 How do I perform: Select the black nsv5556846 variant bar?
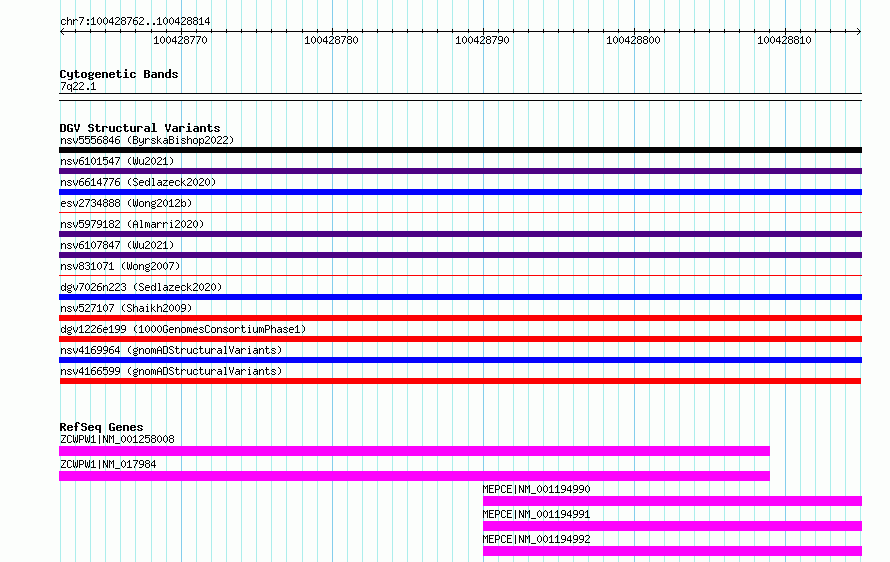point(460,150)
